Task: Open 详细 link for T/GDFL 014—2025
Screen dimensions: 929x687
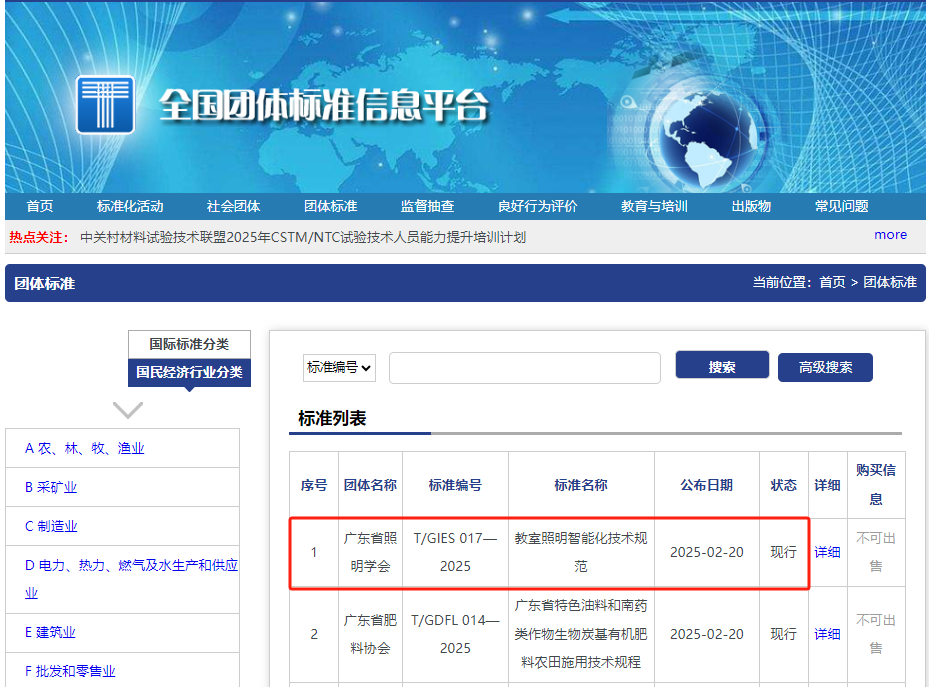Action: [x=827, y=634]
